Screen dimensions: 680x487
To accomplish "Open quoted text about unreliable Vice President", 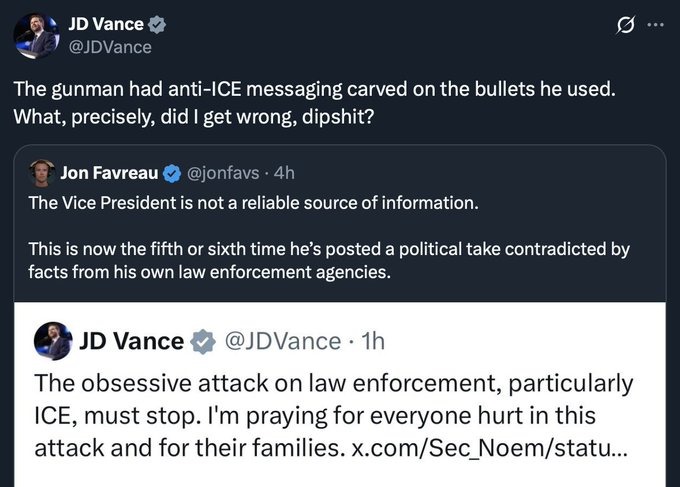I will tap(253, 205).
